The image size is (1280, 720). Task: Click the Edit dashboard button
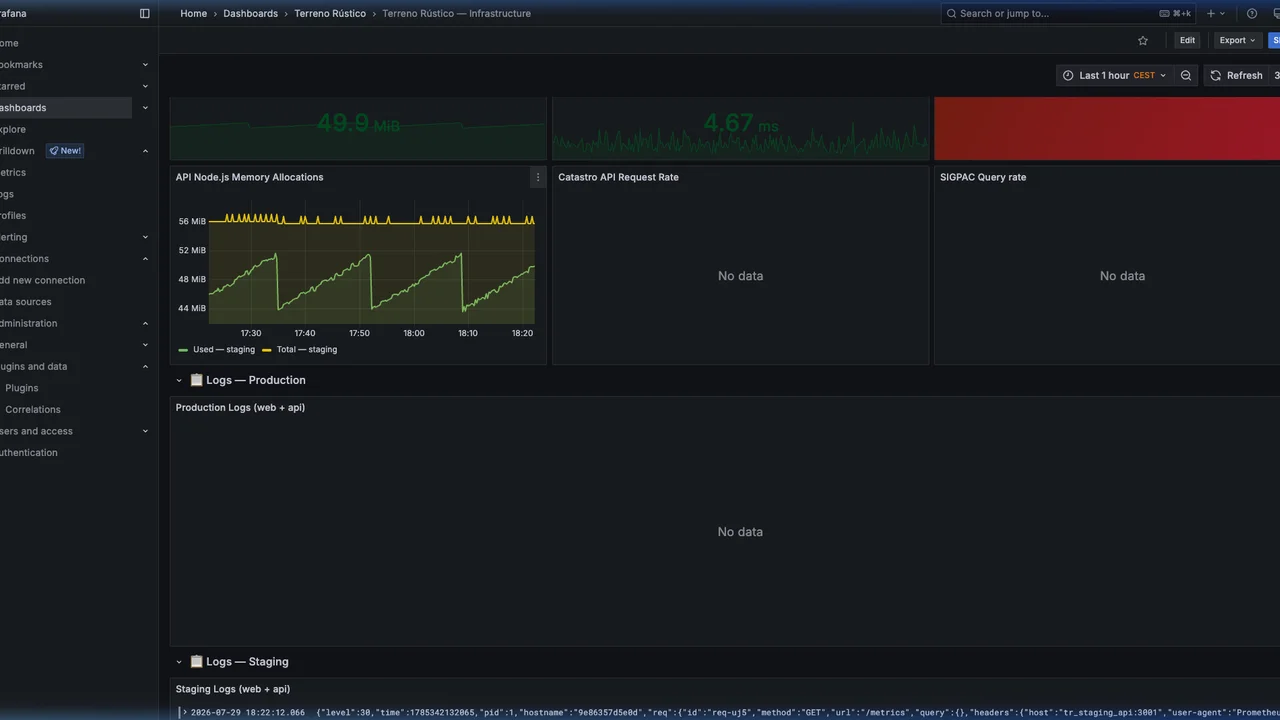tap(1187, 41)
